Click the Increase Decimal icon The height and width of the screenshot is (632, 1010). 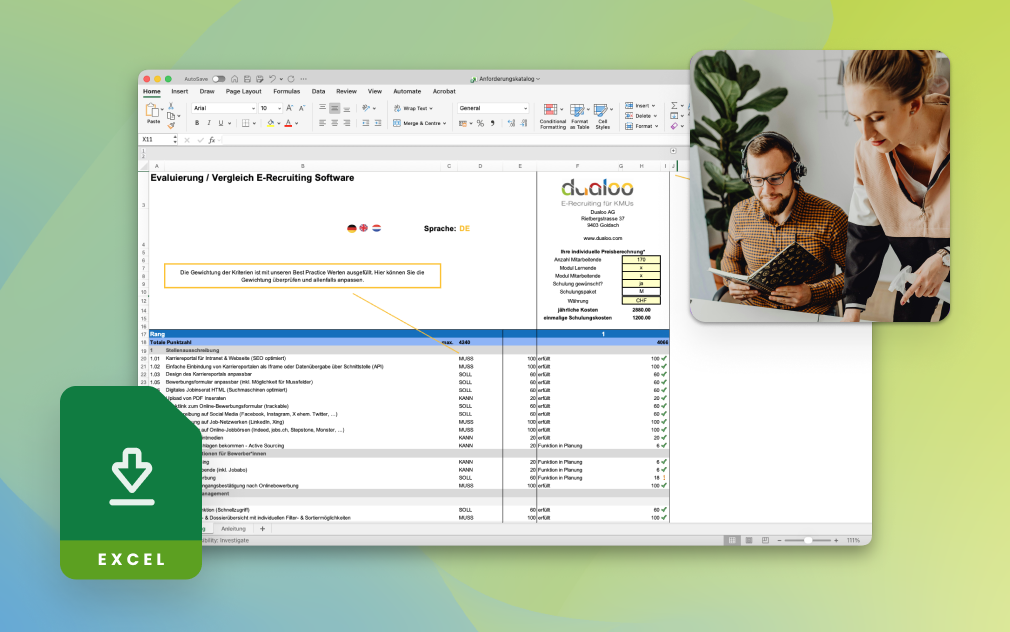tap(511, 123)
